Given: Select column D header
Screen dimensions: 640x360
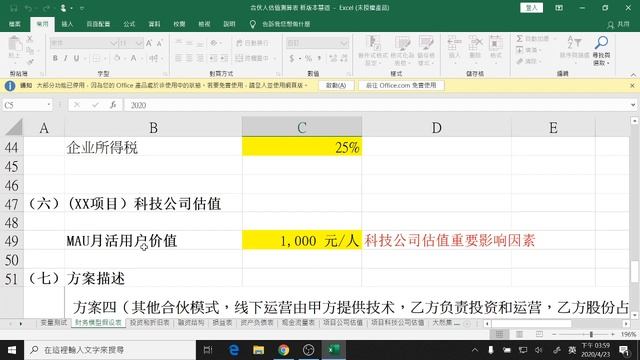Looking at the screenshot, I should tap(436, 128).
